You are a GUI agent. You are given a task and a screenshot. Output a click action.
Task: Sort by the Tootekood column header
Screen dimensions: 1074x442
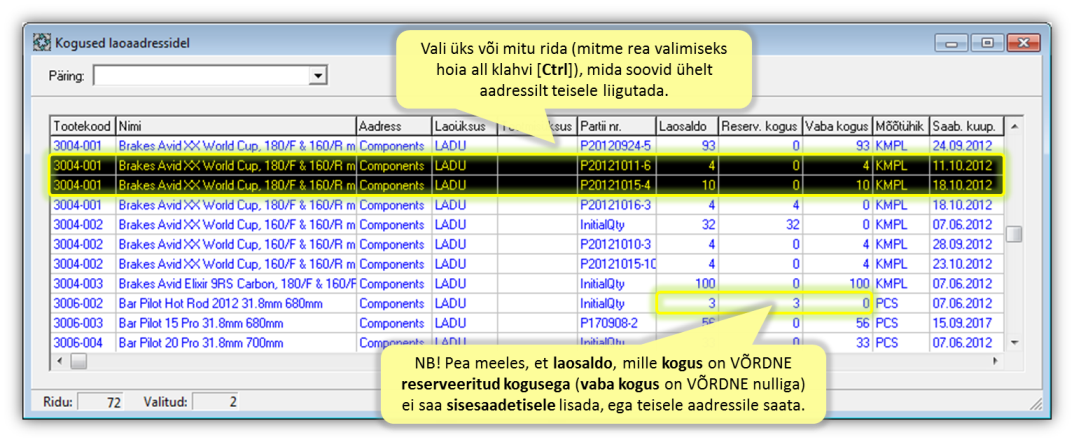pyautogui.click(x=83, y=127)
